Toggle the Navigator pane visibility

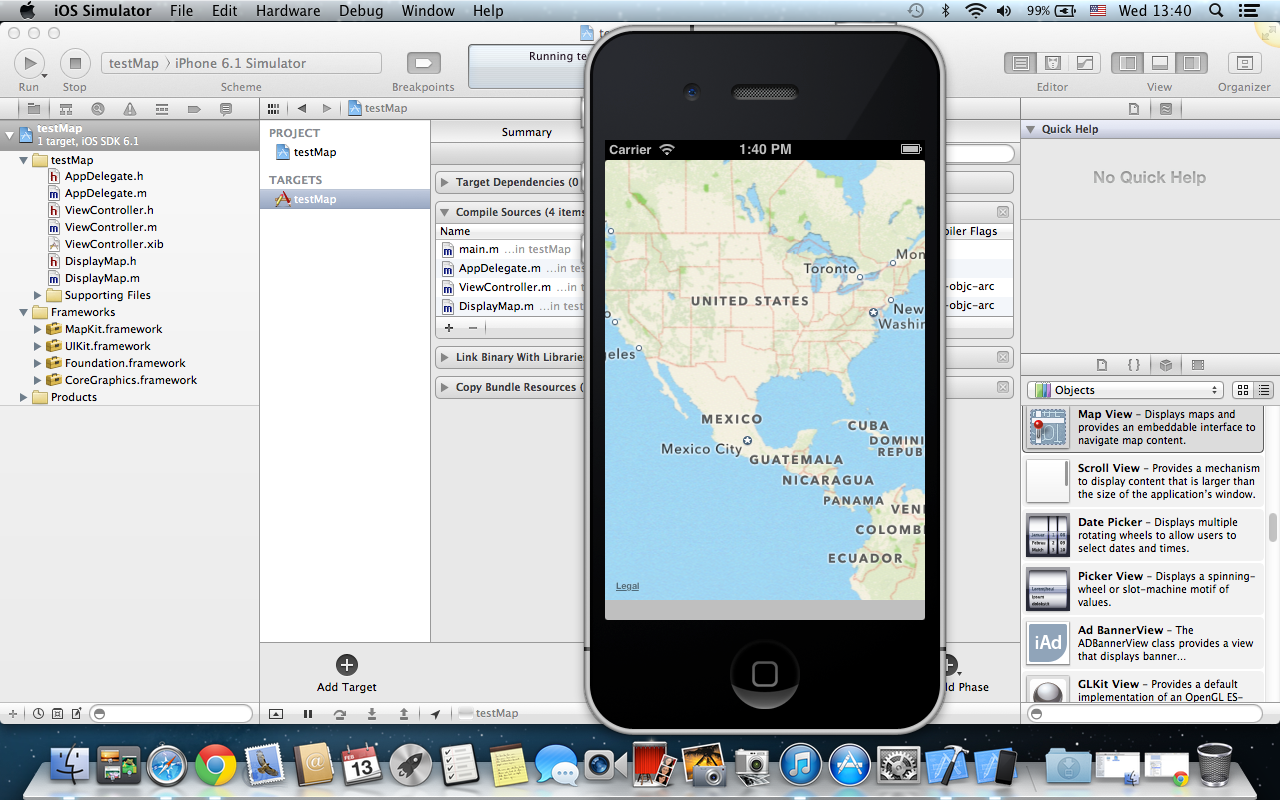(x=1128, y=63)
